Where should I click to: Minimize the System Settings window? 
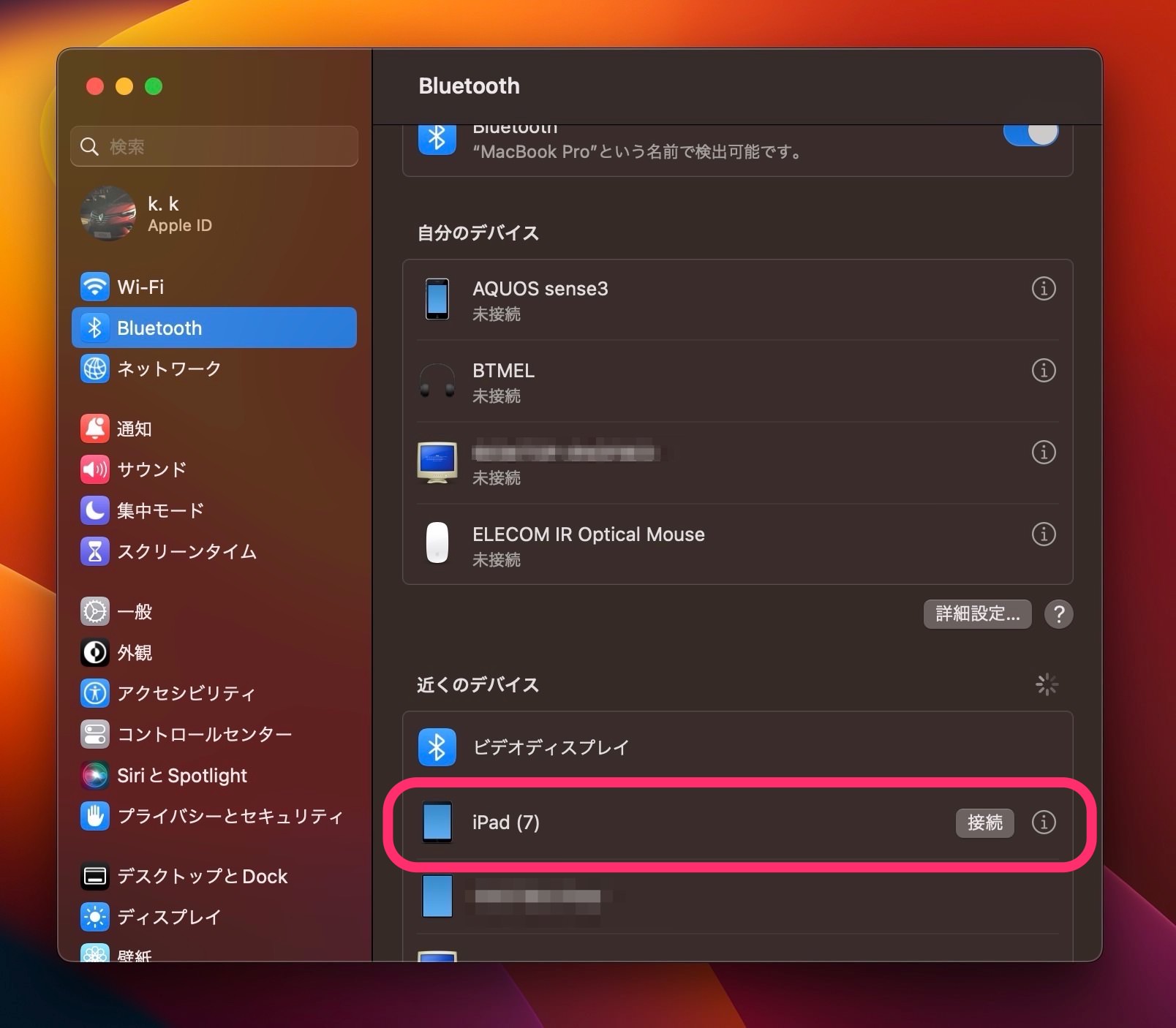coord(124,86)
